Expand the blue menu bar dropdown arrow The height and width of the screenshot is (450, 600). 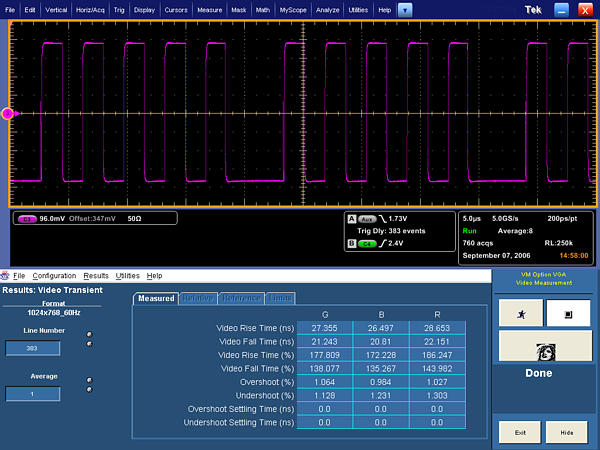(x=404, y=9)
